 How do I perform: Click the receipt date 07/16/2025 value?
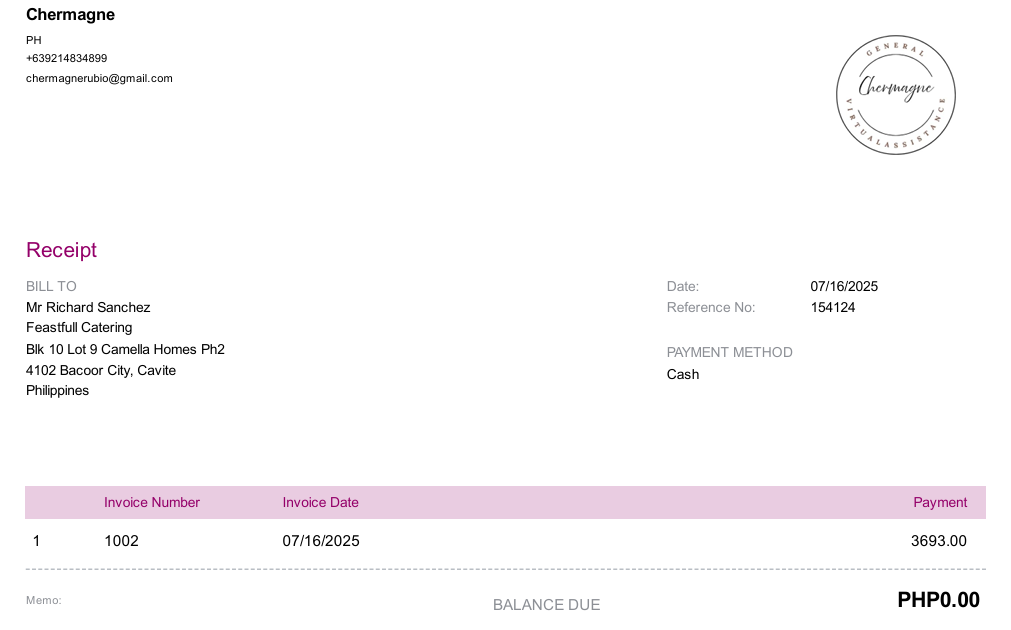tap(844, 286)
